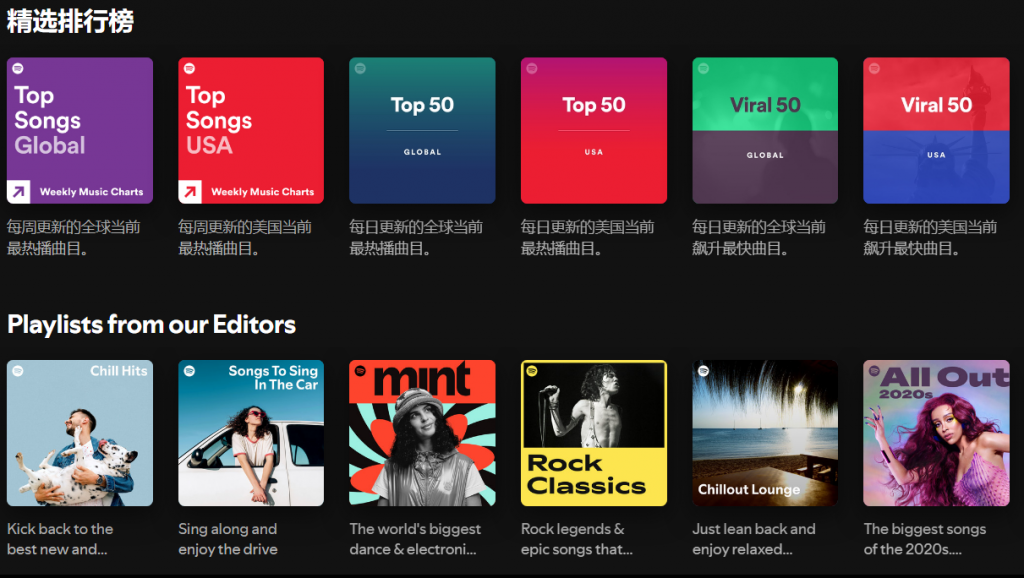Viewport: 1024px width, 578px height.
Task: Click description under Top Songs Global: 每周更新的全球当前
Action: [x=73, y=238]
